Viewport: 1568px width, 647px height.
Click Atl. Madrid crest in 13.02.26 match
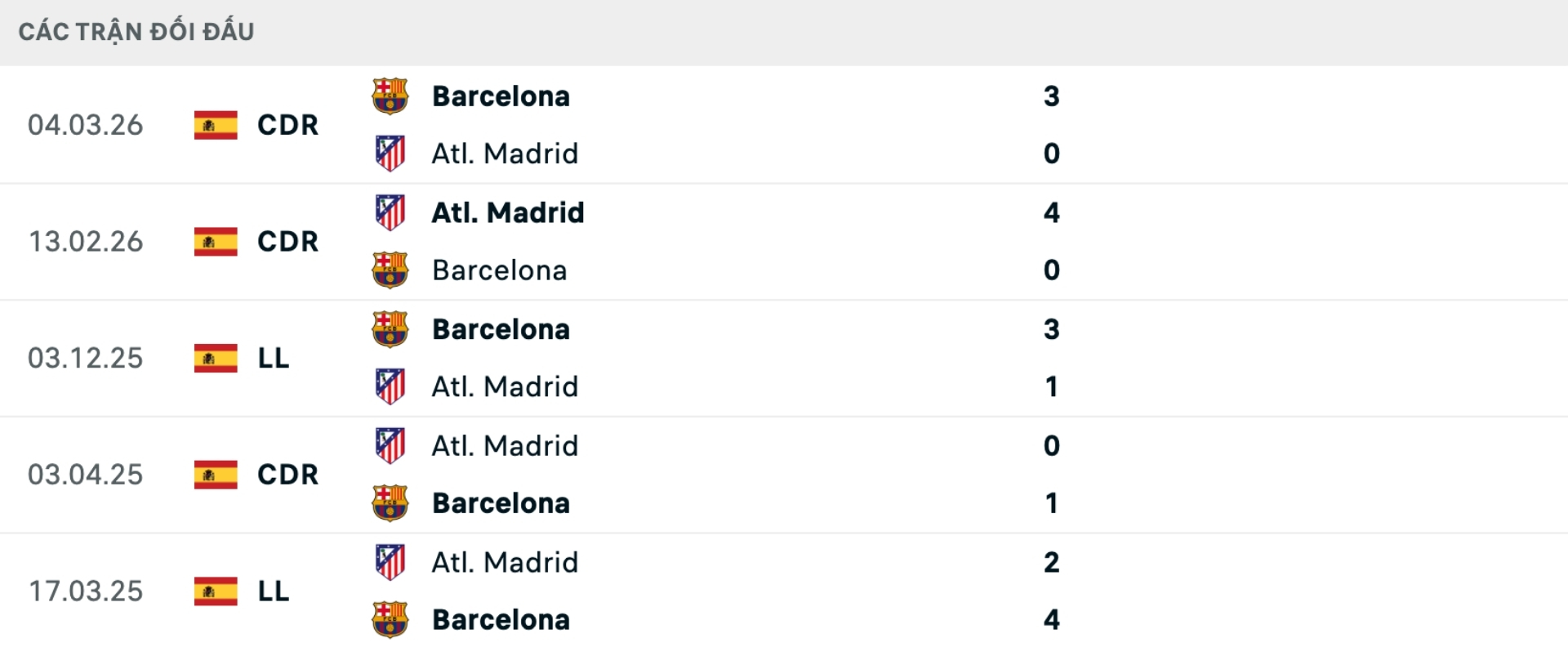tap(390, 212)
